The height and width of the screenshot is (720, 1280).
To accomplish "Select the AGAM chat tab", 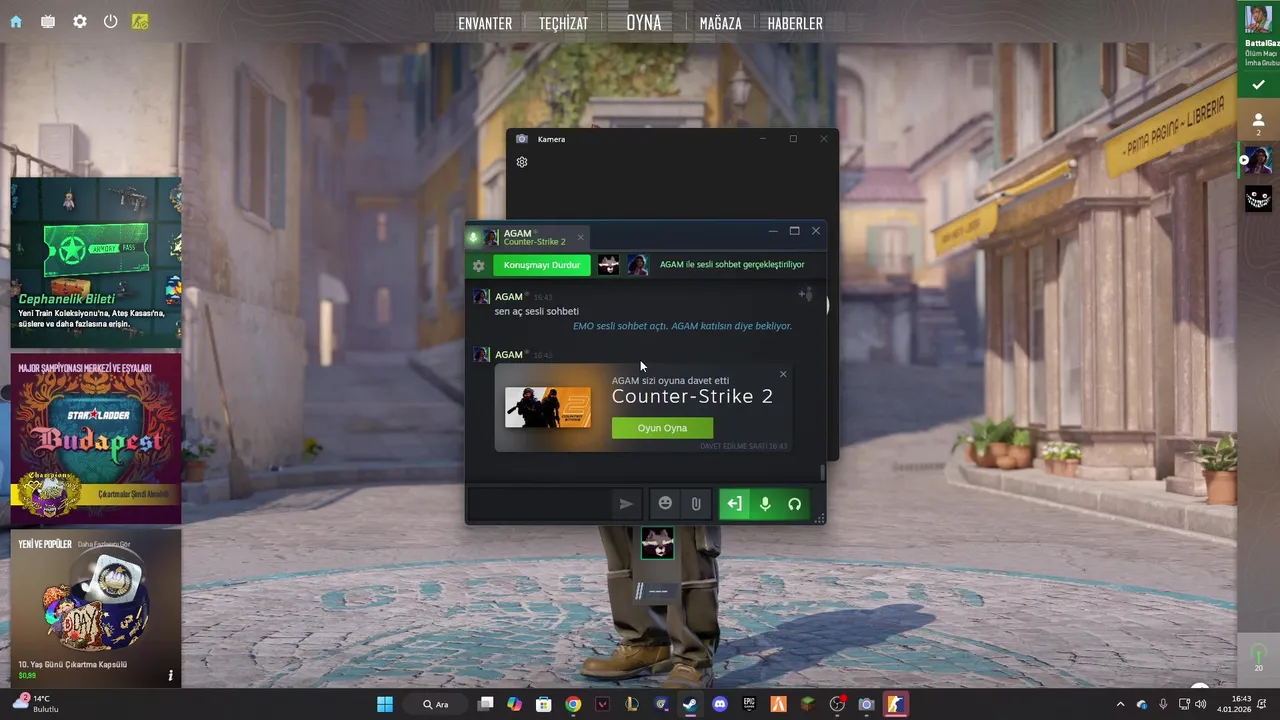I will click(528, 237).
